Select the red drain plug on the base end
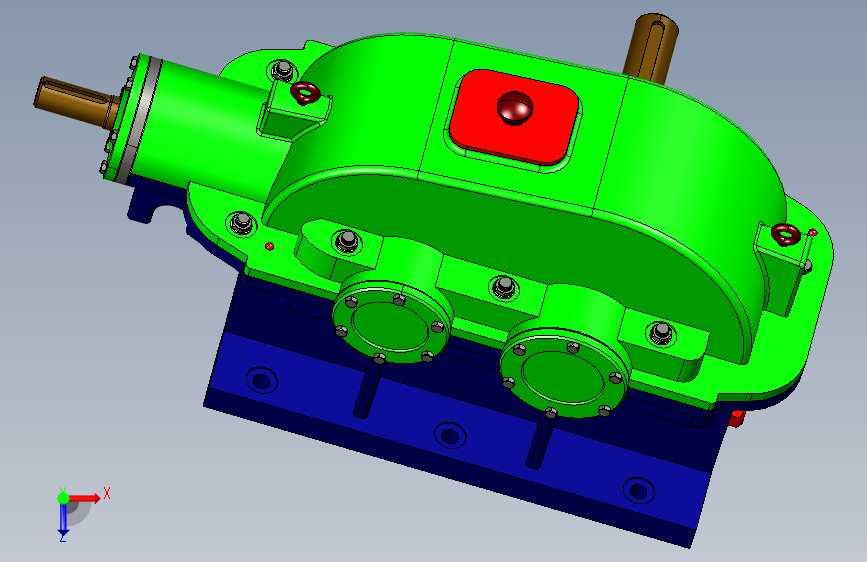Viewport: 867px width, 562px height. click(x=736, y=418)
